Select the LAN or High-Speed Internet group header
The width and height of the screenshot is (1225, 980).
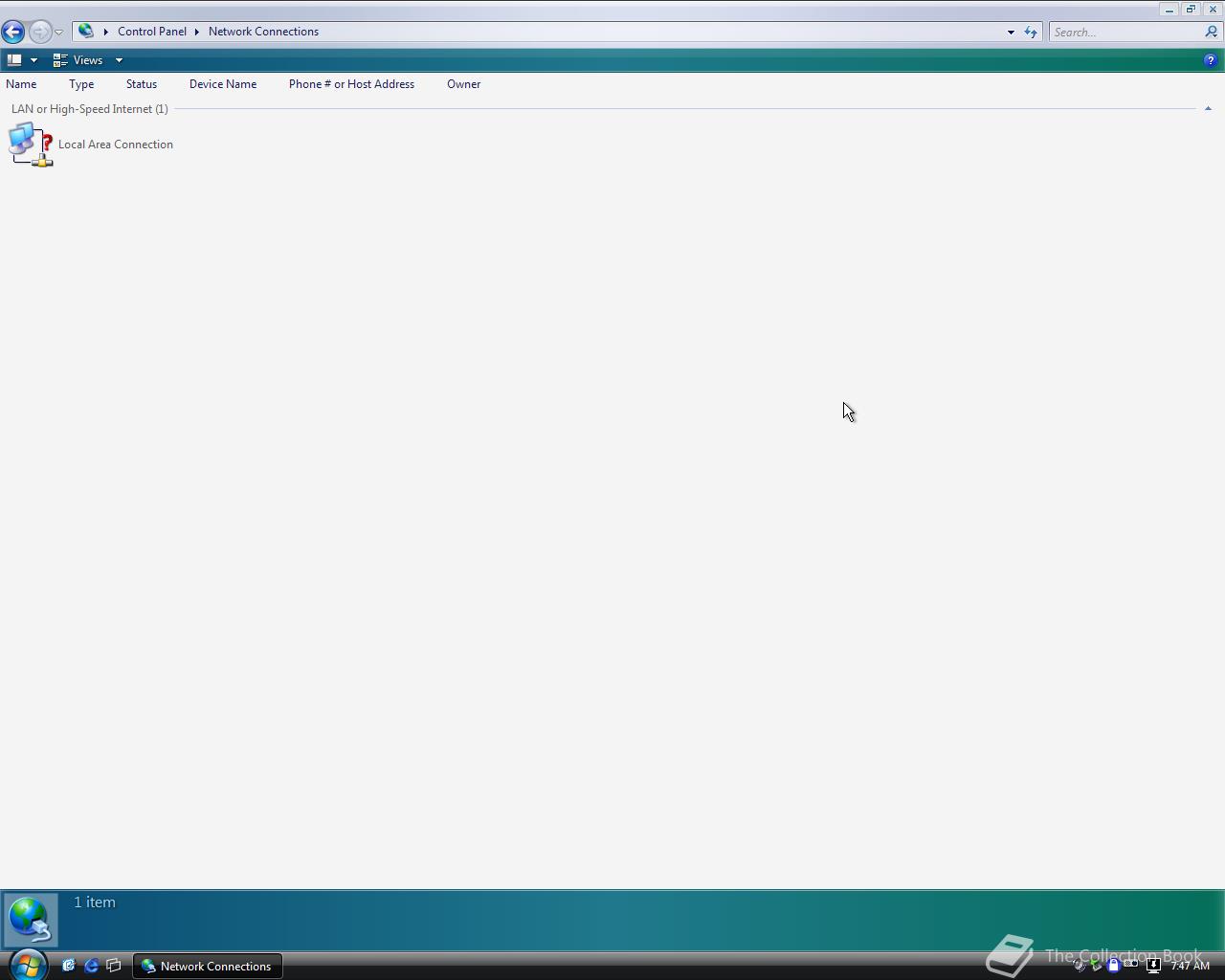90,109
